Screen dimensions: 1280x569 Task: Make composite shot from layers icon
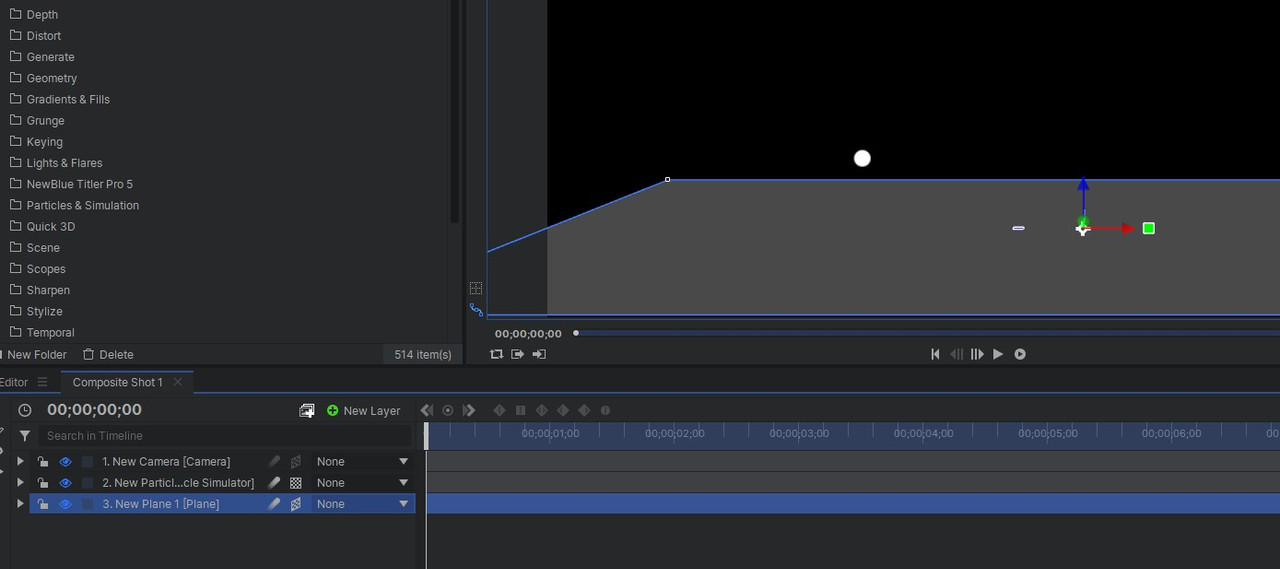coord(307,411)
